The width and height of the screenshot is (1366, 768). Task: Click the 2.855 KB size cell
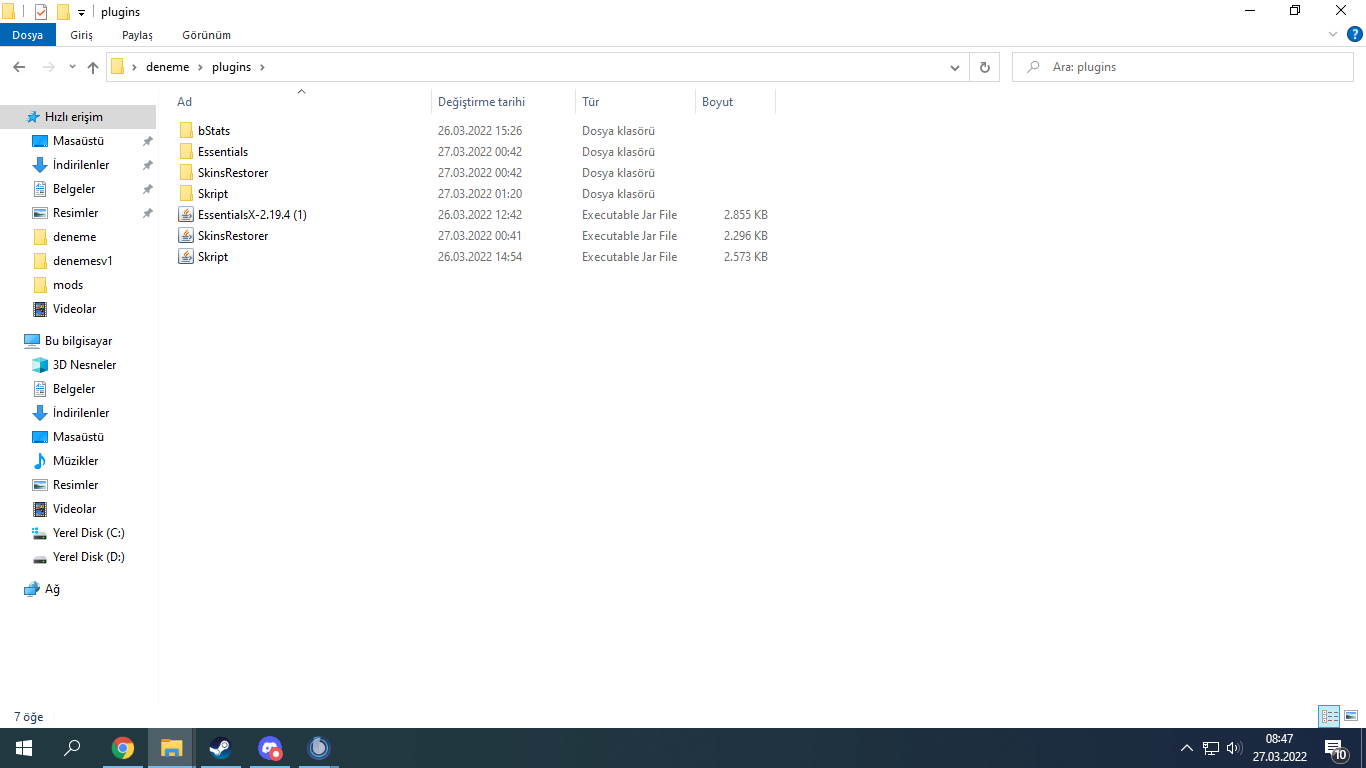tap(746, 215)
